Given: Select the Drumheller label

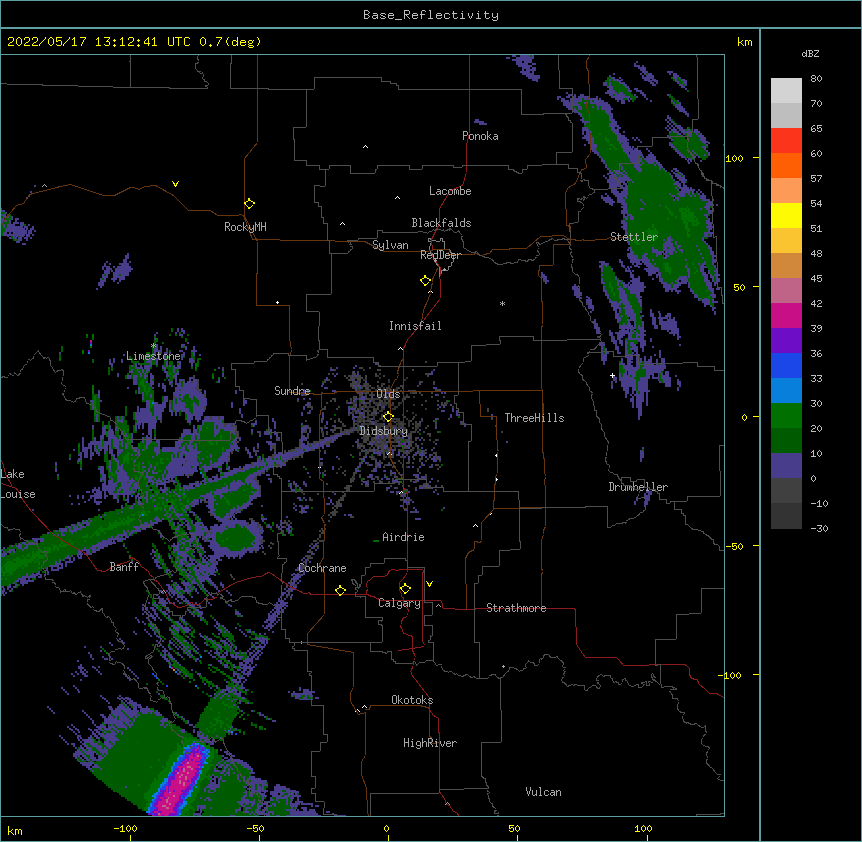Looking at the screenshot, I should tap(638, 487).
